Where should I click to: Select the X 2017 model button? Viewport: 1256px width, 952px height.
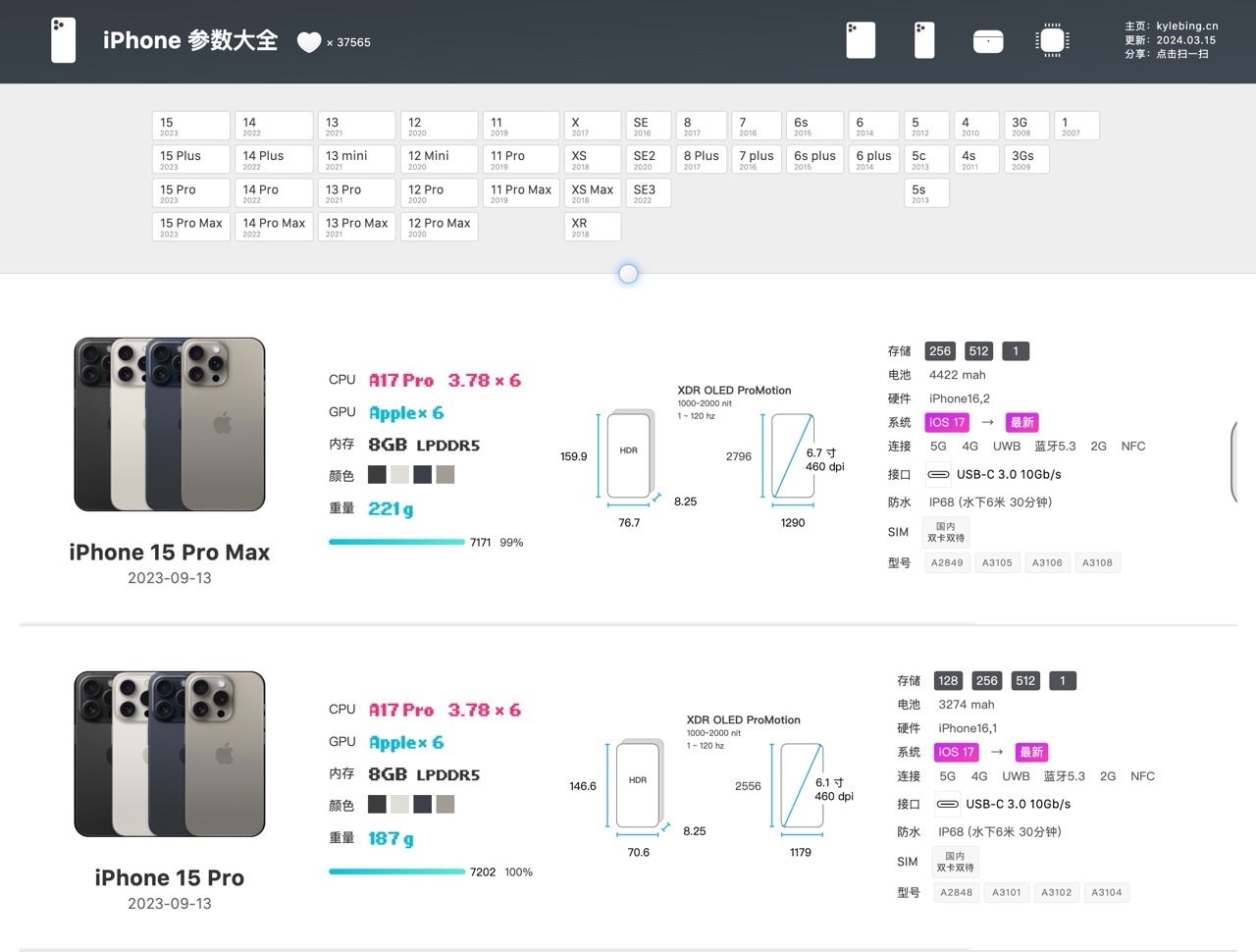click(593, 127)
